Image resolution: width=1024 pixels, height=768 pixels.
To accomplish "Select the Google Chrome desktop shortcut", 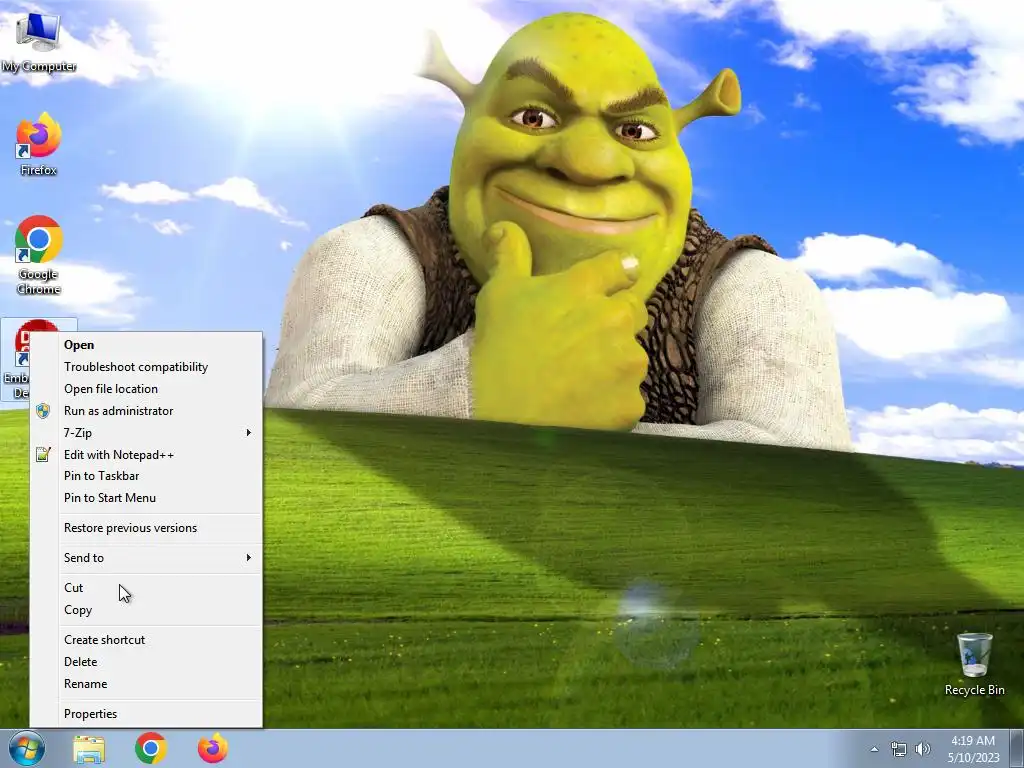I will point(39,255).
